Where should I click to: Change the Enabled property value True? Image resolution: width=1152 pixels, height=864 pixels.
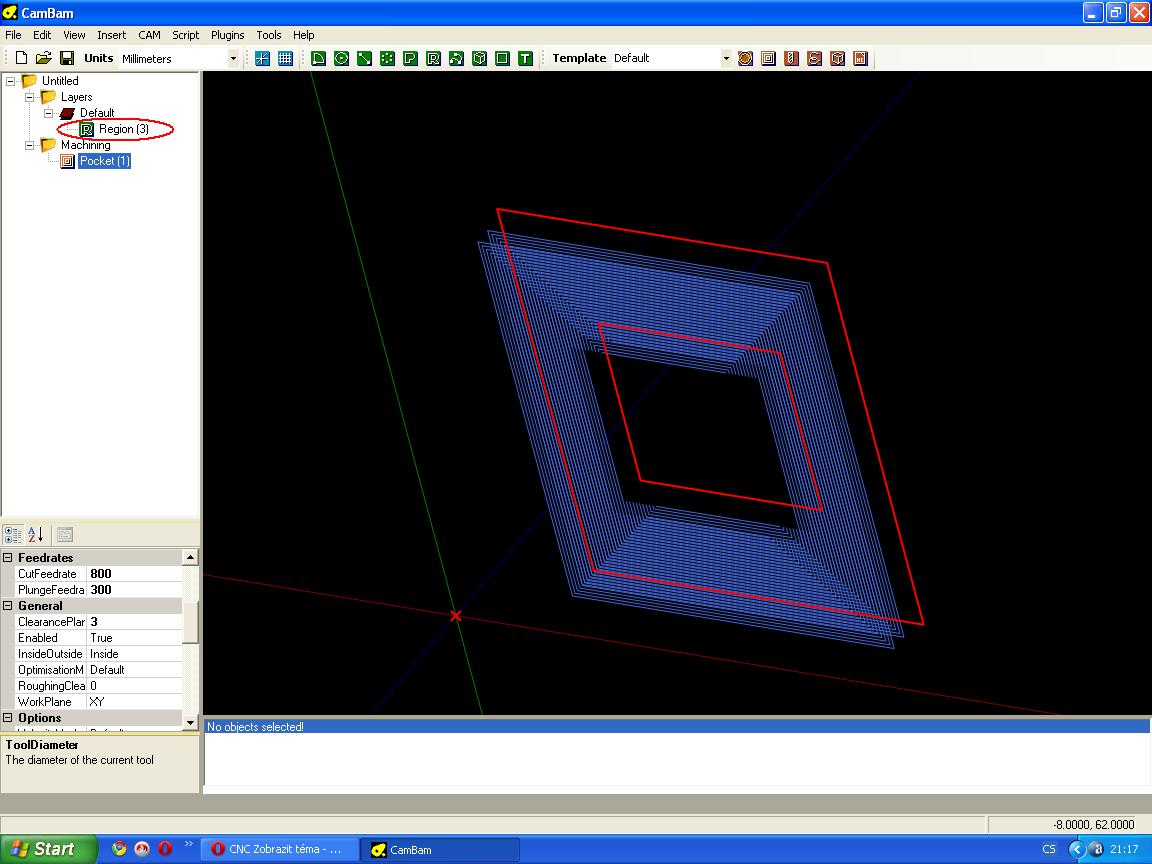[134, 638]
